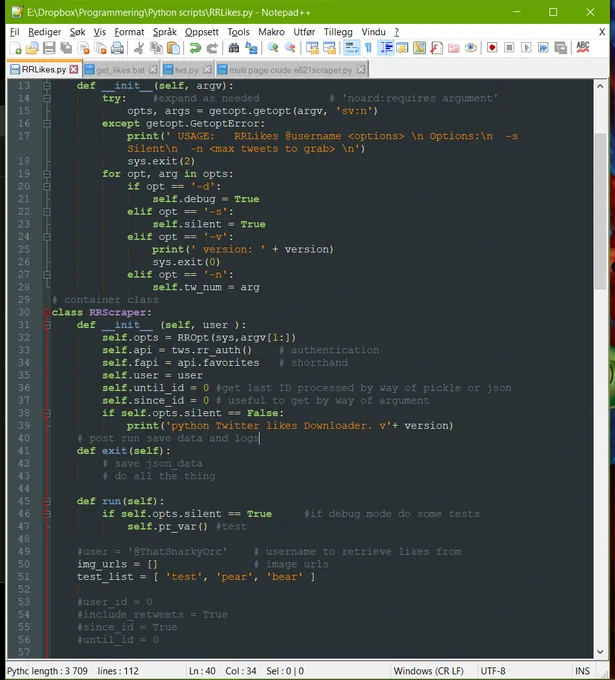
Task: Toggle synchronized horizontal scrolling
Action: tap(329, 48)
